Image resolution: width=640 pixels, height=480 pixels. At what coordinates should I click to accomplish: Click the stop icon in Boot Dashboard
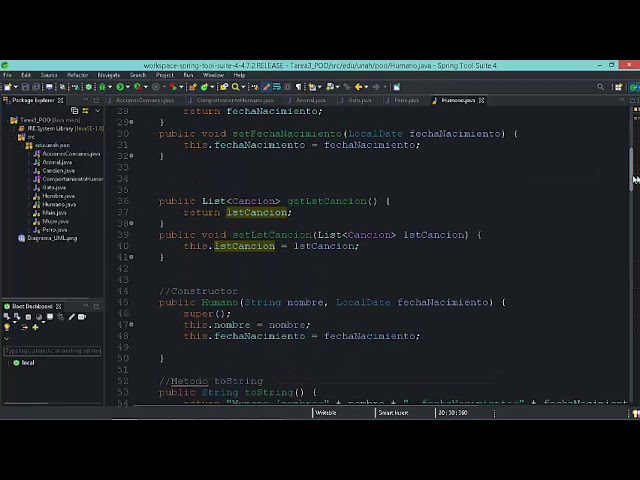coord(28,317)
